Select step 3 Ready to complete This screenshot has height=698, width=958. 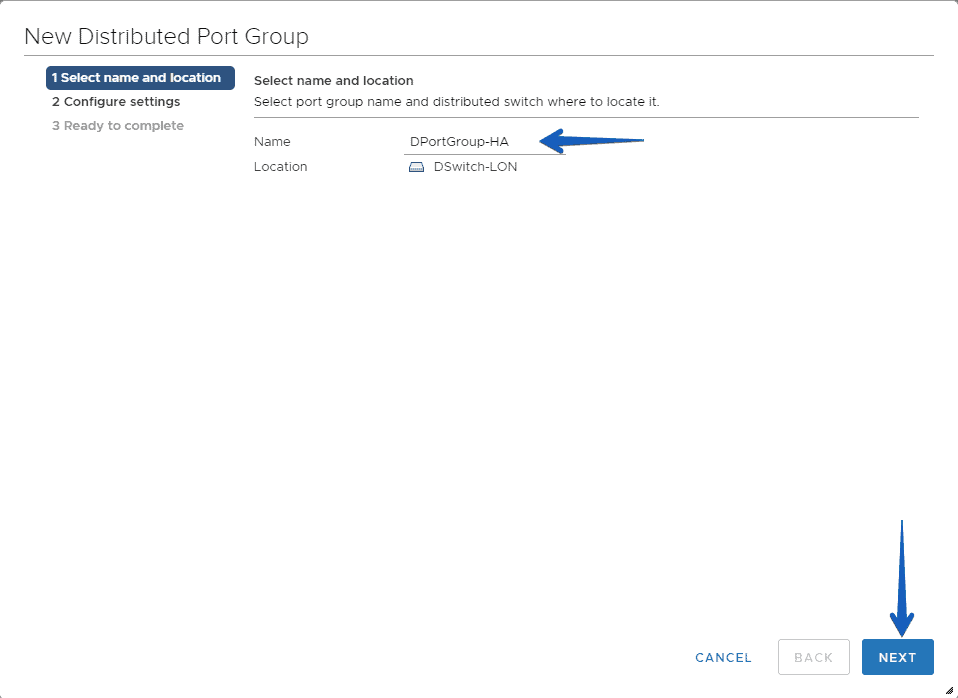(118, 125)
